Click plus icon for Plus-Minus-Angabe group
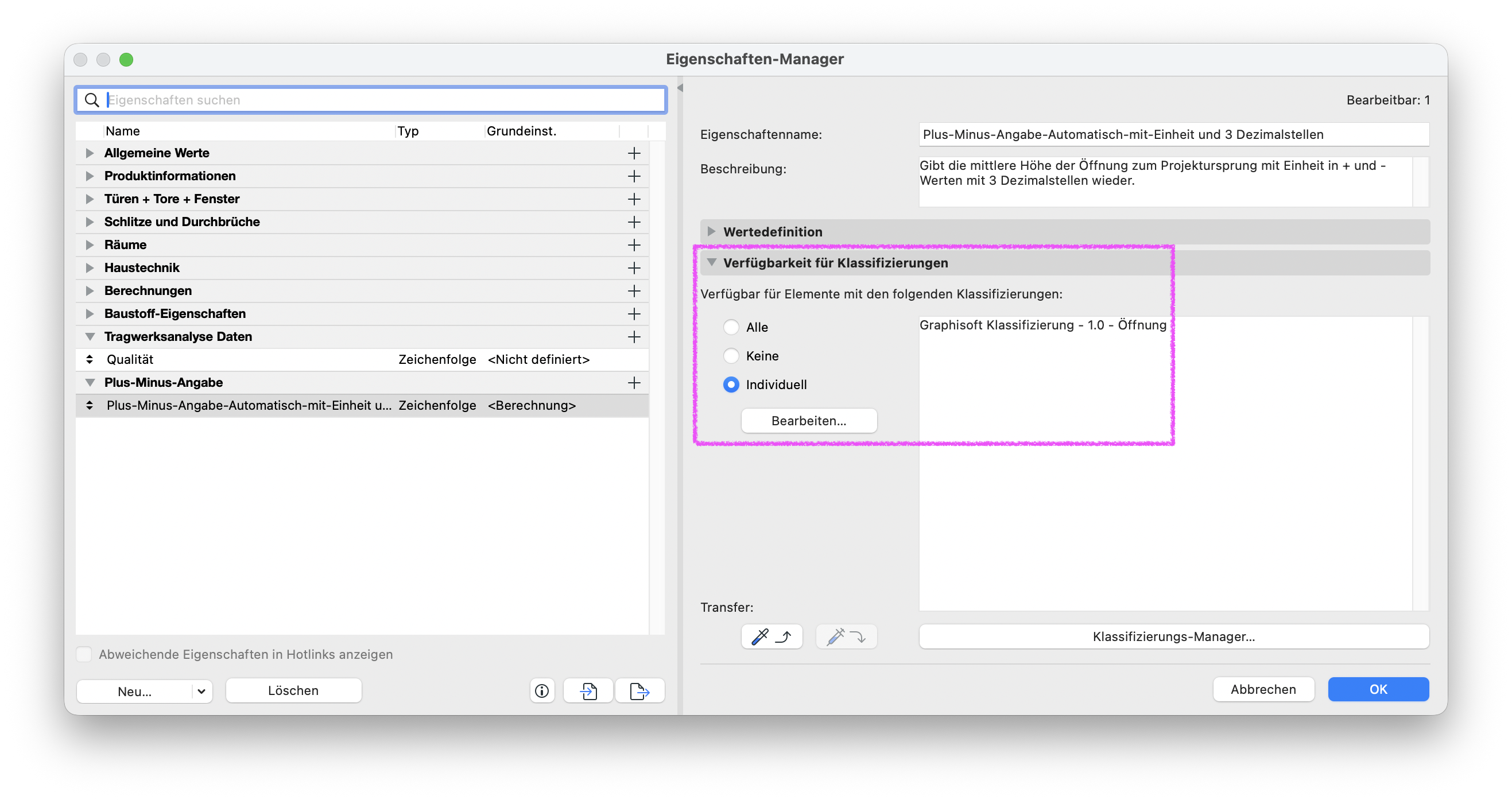Screen dimensions: 1512x800 pos(633,383)
